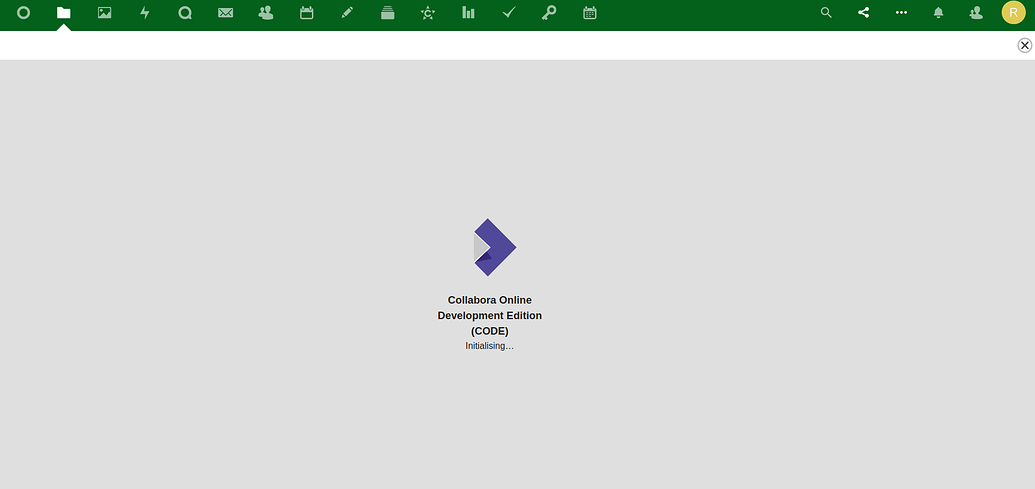Open the contacts menu icon
This screenshot has height=489, width=1035.
point(976,13)
